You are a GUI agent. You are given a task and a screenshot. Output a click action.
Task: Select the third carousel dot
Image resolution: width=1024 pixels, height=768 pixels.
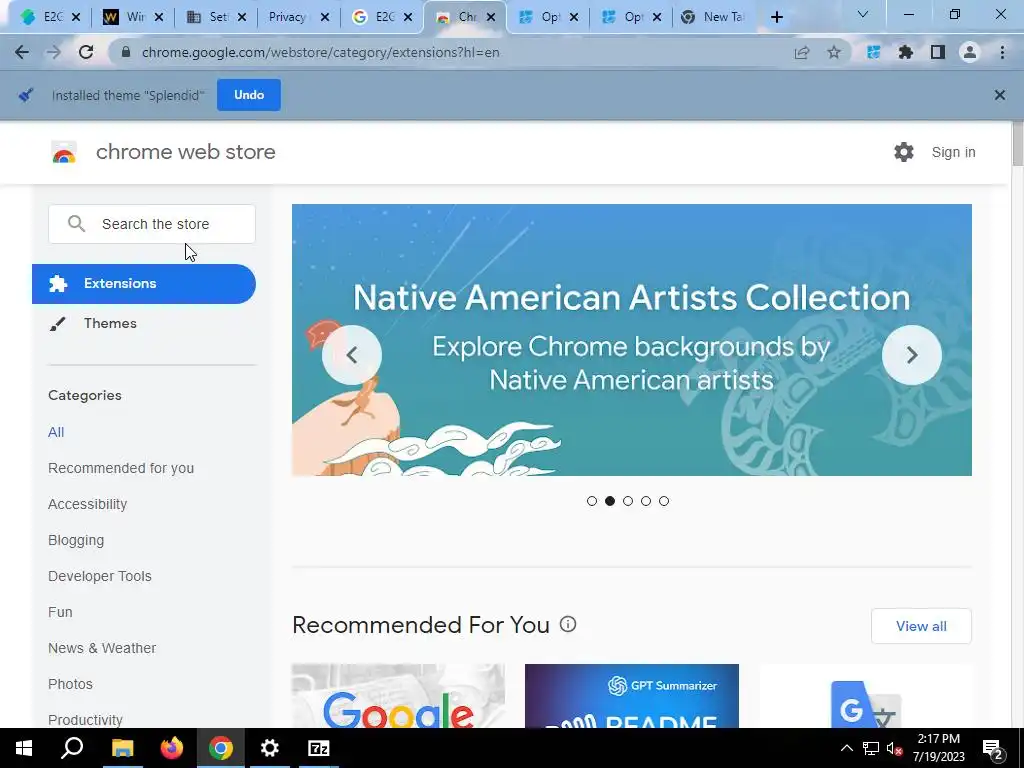(x=628, y=501)
